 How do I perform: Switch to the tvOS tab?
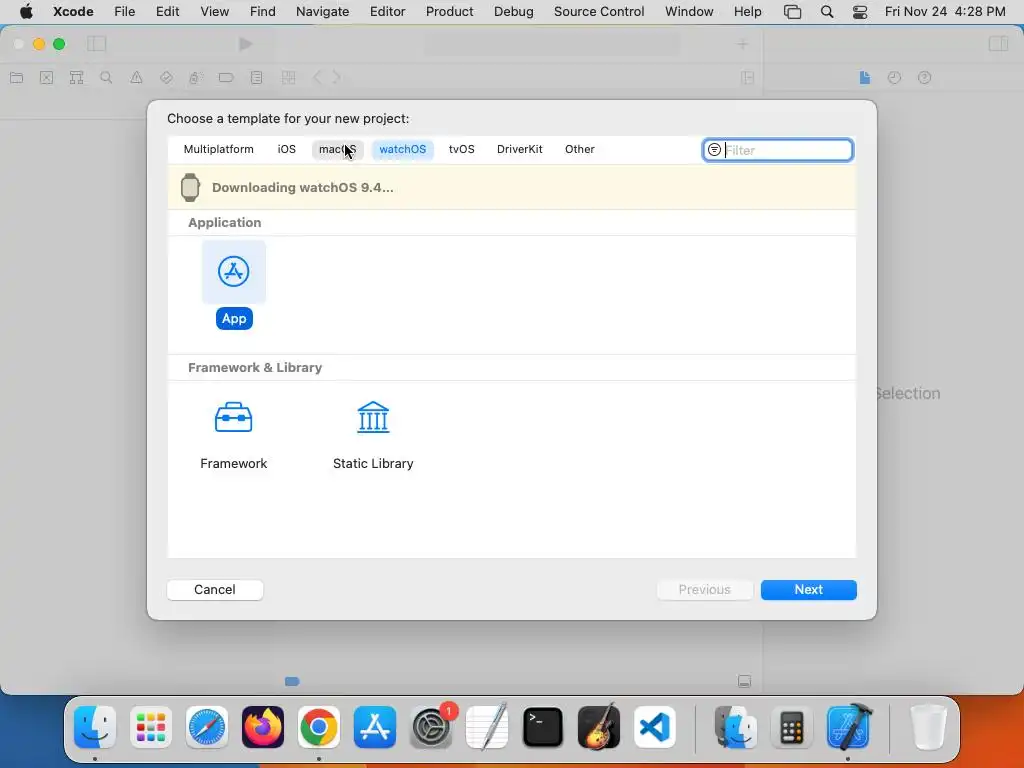click(x=462, y=149)
